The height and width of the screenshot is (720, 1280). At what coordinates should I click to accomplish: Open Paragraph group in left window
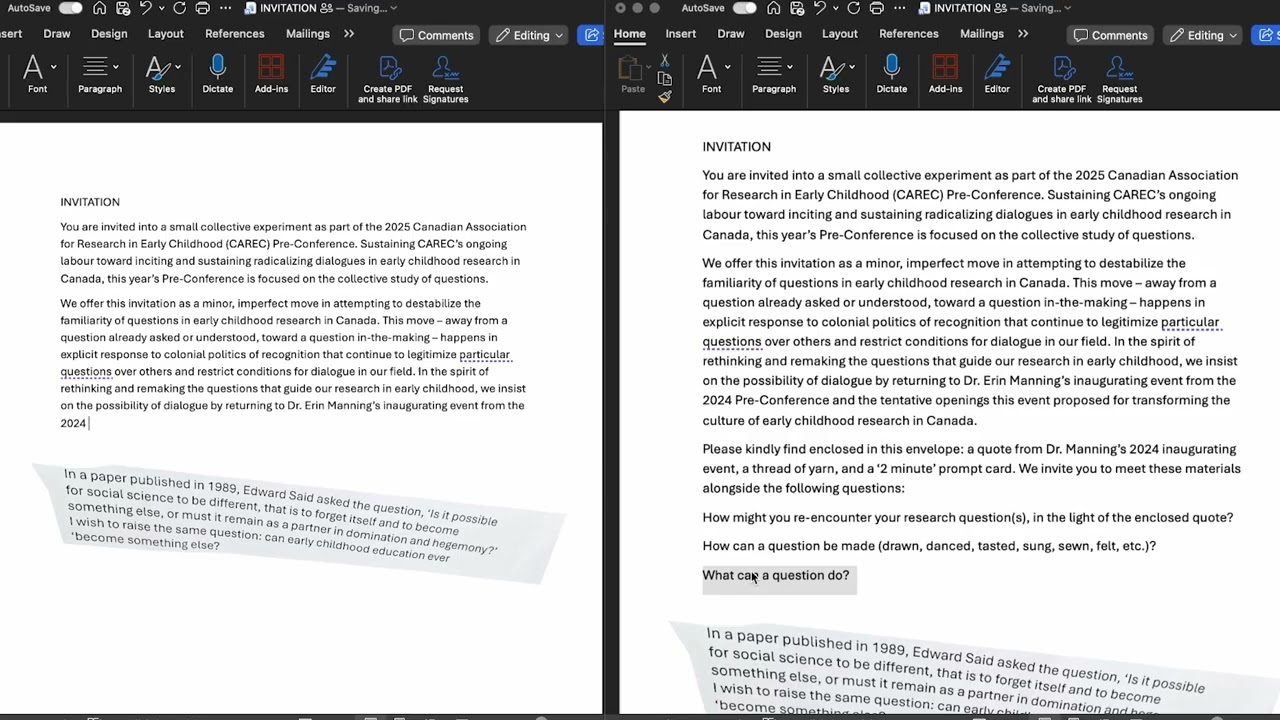tap(100, 75)
